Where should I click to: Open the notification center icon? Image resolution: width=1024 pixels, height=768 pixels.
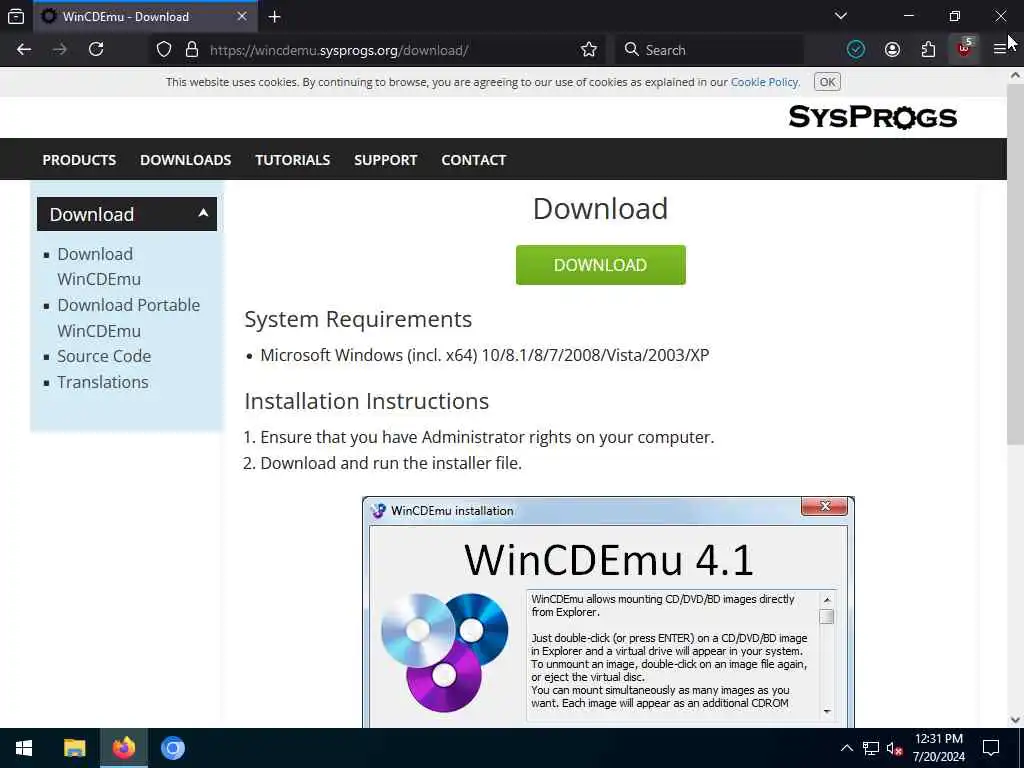click(991, 748)
